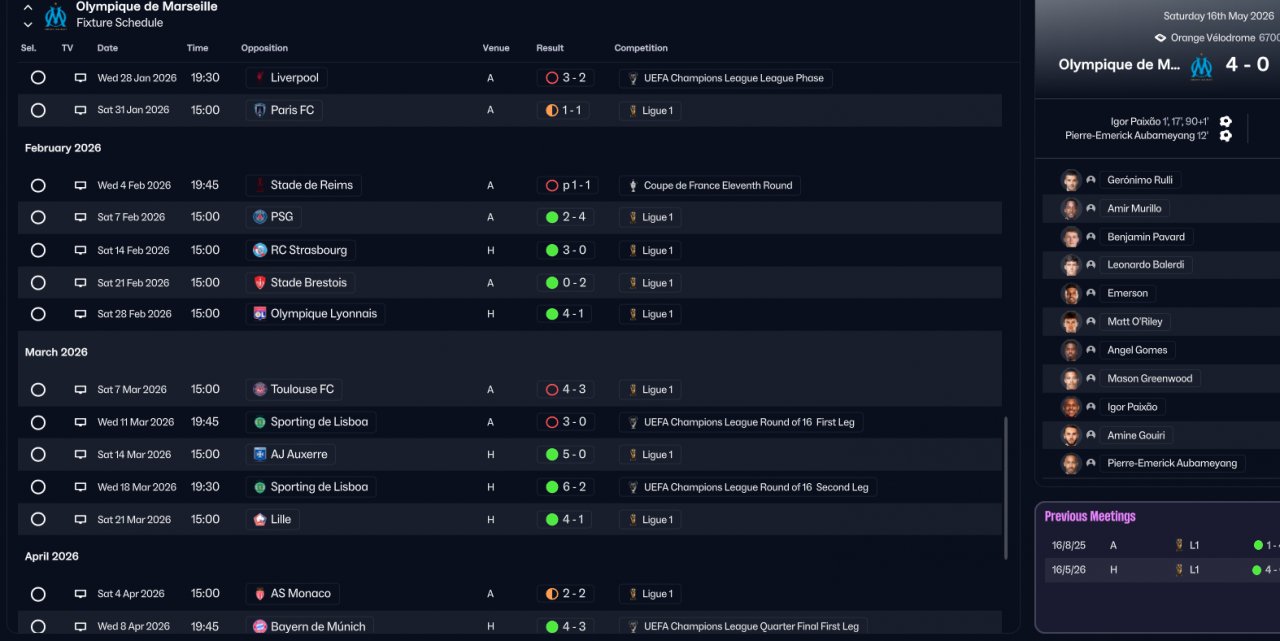Sort fixtures by Date column header

[x=107, y=48]
